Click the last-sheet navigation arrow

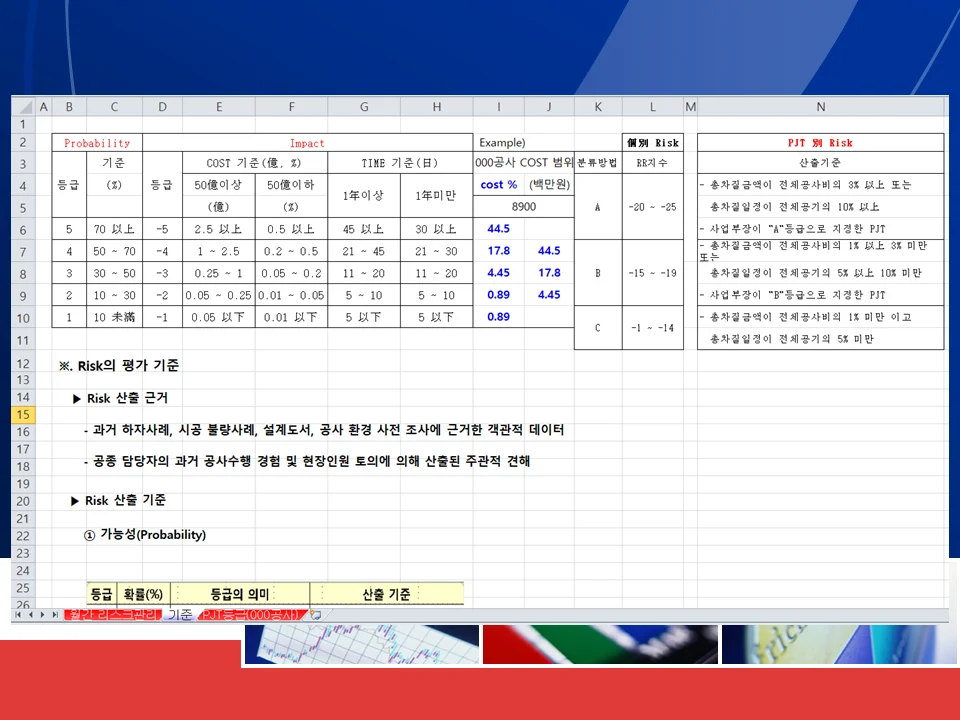pyautogui.click(x=56, y=615)
